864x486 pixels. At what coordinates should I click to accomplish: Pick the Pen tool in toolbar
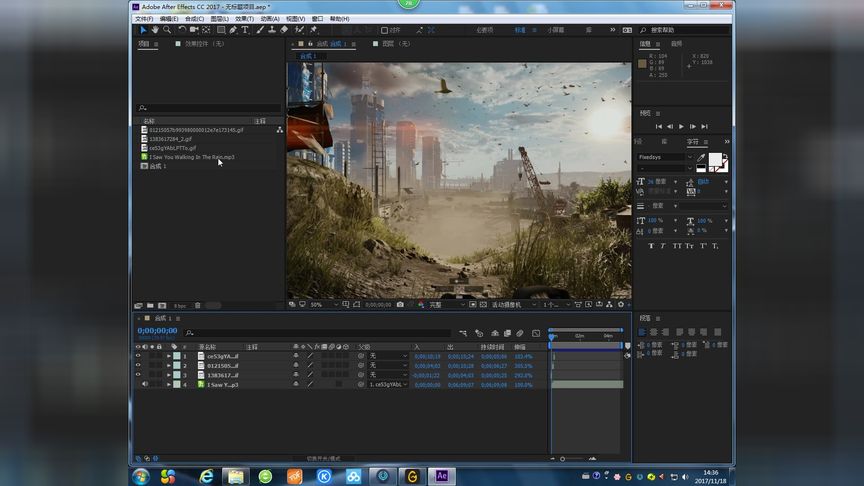tap(233, 30)
